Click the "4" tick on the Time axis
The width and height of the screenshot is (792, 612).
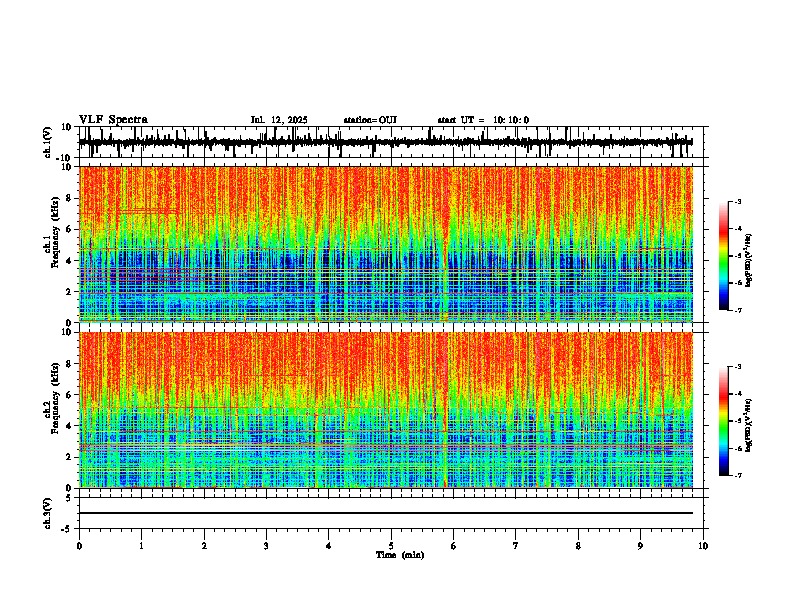pyautogui.click(x=329, y=546)
